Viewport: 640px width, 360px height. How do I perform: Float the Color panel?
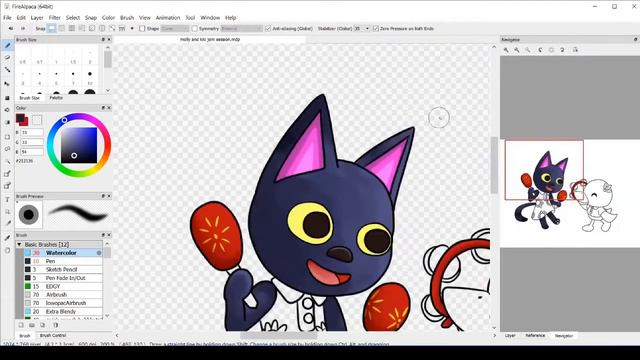(103, 108)
